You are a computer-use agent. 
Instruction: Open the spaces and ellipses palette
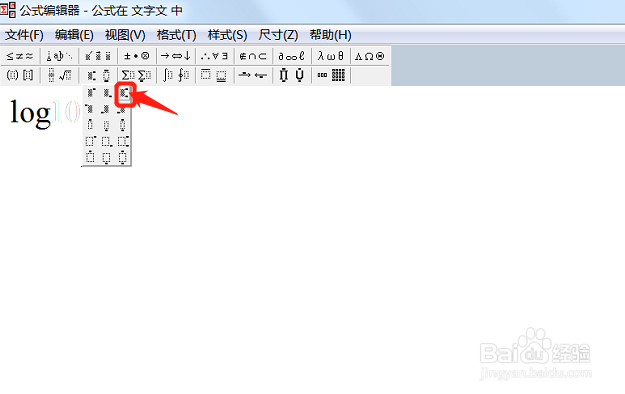[59, 56]
